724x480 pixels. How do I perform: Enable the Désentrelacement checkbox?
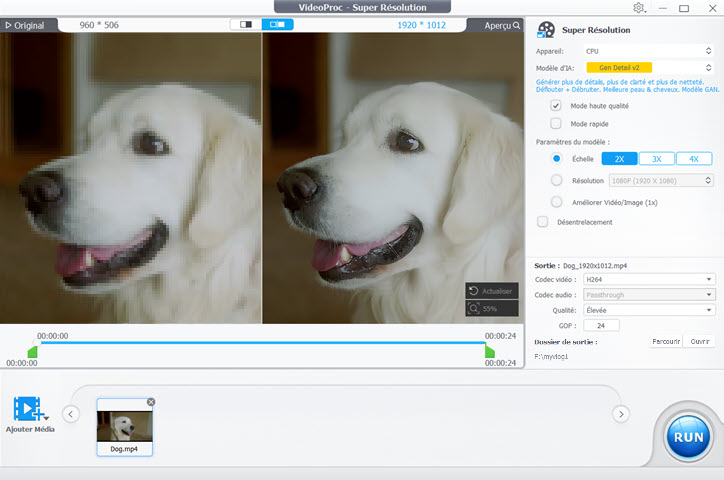[x=543, y=222]
